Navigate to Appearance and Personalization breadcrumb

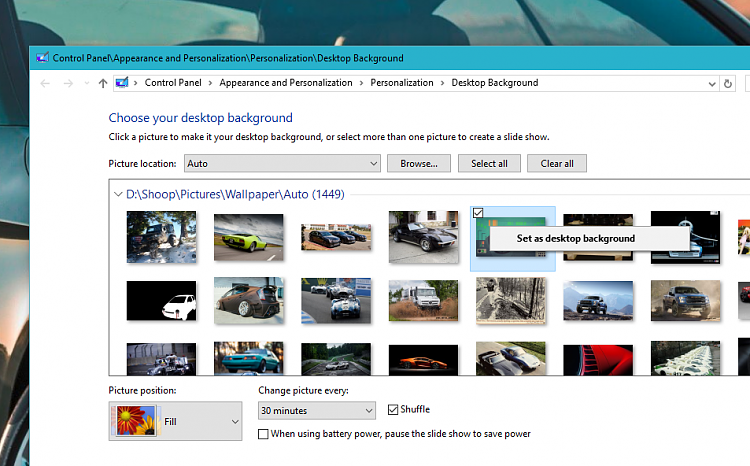point(286,83)
